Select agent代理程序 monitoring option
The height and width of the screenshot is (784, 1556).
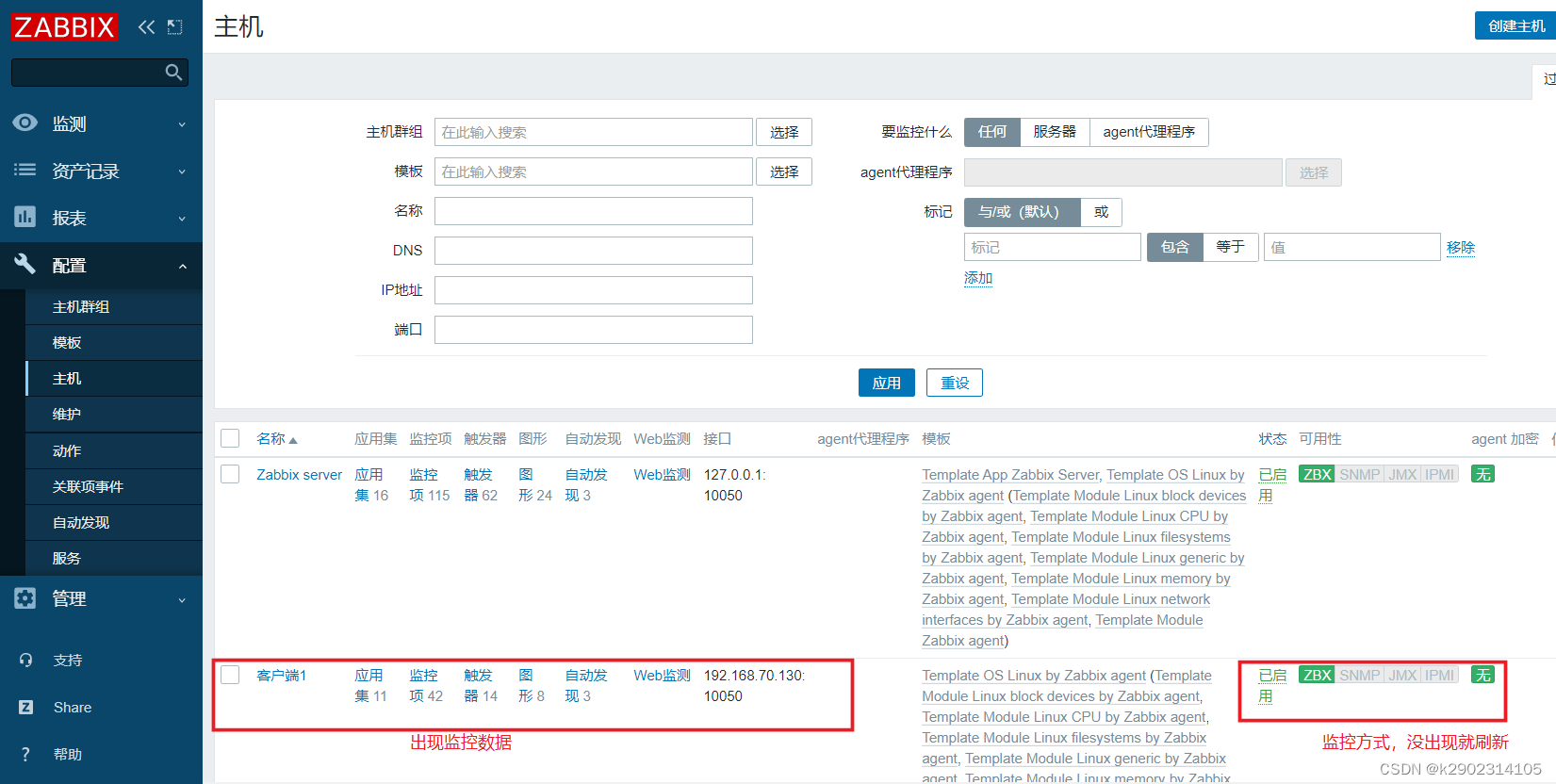(1149, 132)
